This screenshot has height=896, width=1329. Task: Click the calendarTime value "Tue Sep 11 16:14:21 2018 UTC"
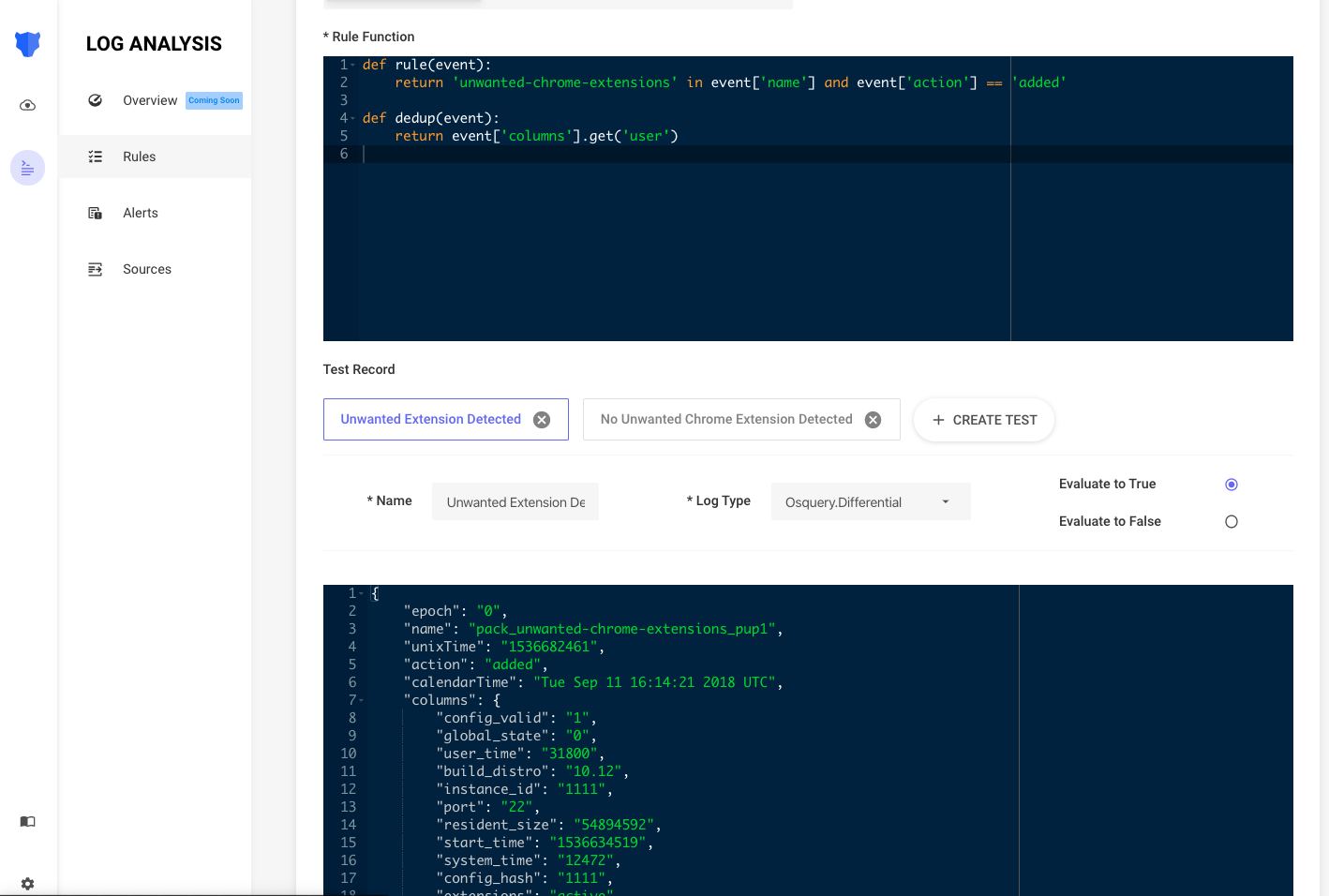(655, 682)
